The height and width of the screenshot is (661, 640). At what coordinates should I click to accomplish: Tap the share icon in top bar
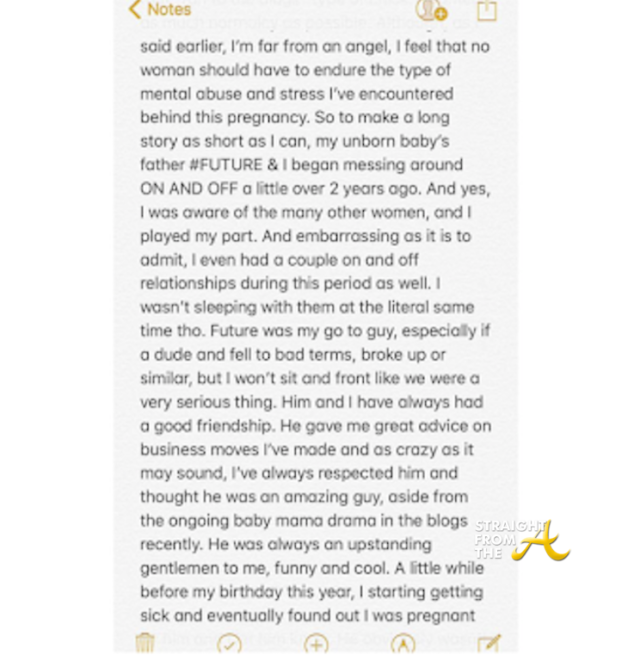click(487, 11)
